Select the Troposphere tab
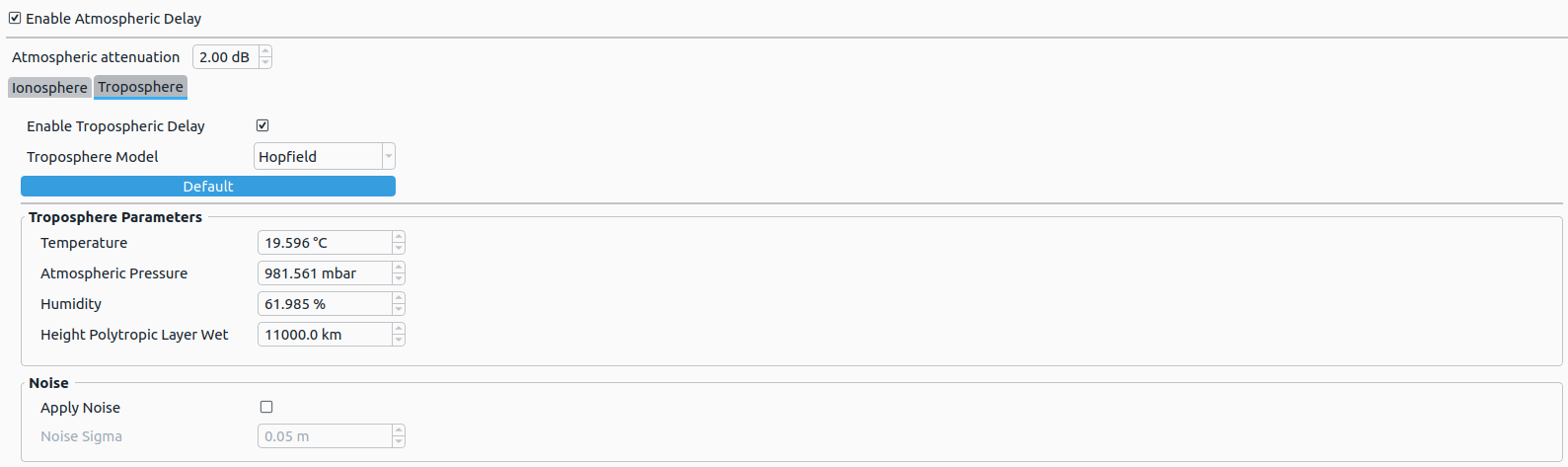 click(140, 87)
